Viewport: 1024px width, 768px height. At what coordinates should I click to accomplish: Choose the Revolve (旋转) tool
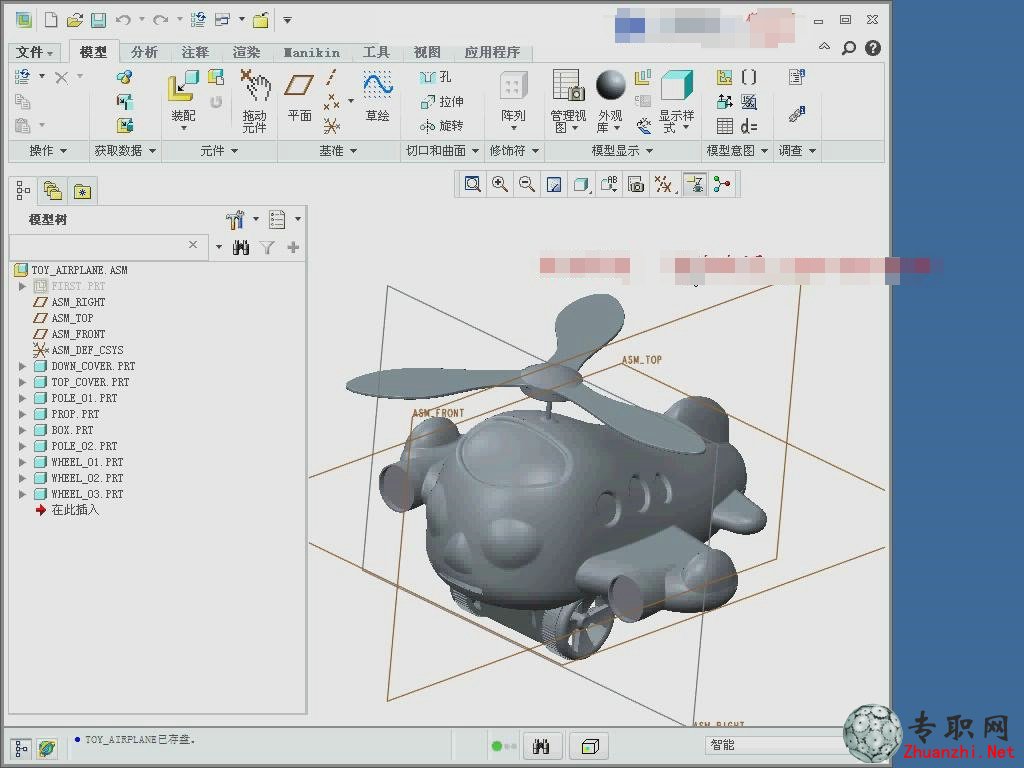(441, 125)
